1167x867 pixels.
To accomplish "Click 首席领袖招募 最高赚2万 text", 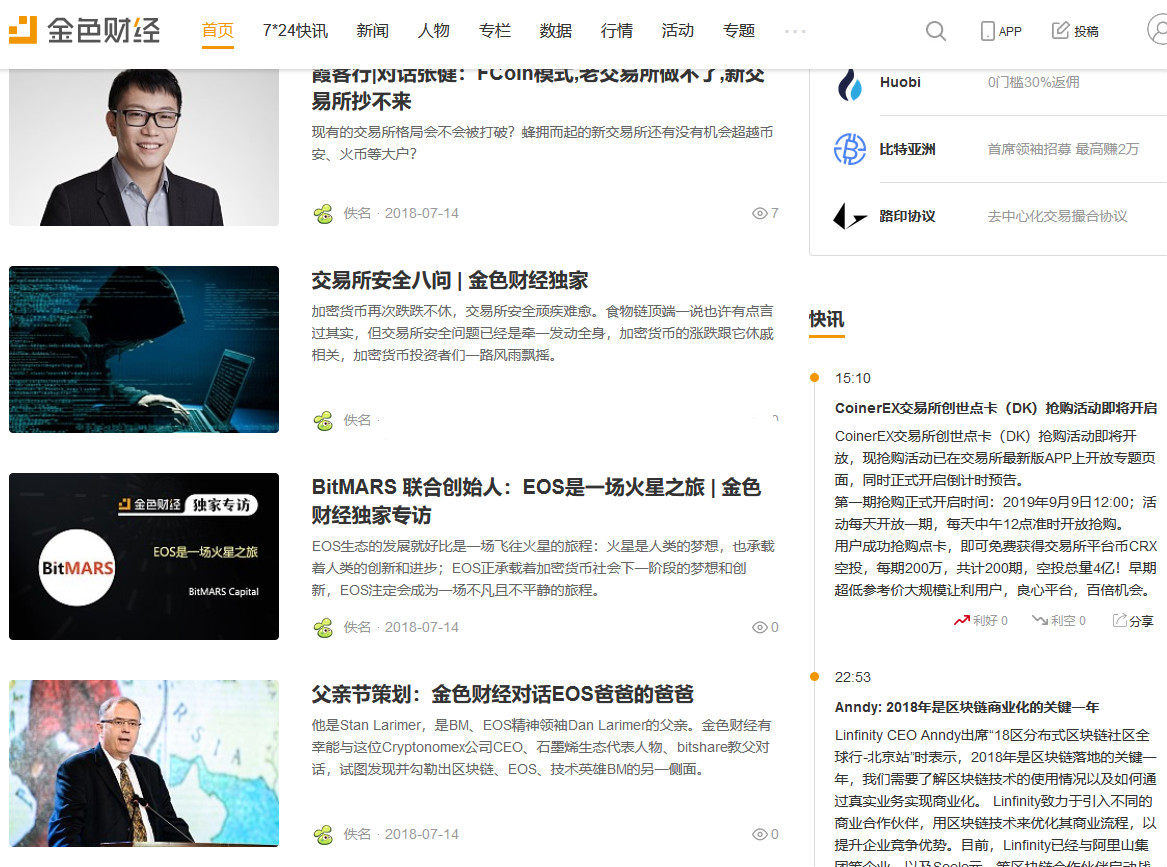I will pos(1063,149).
